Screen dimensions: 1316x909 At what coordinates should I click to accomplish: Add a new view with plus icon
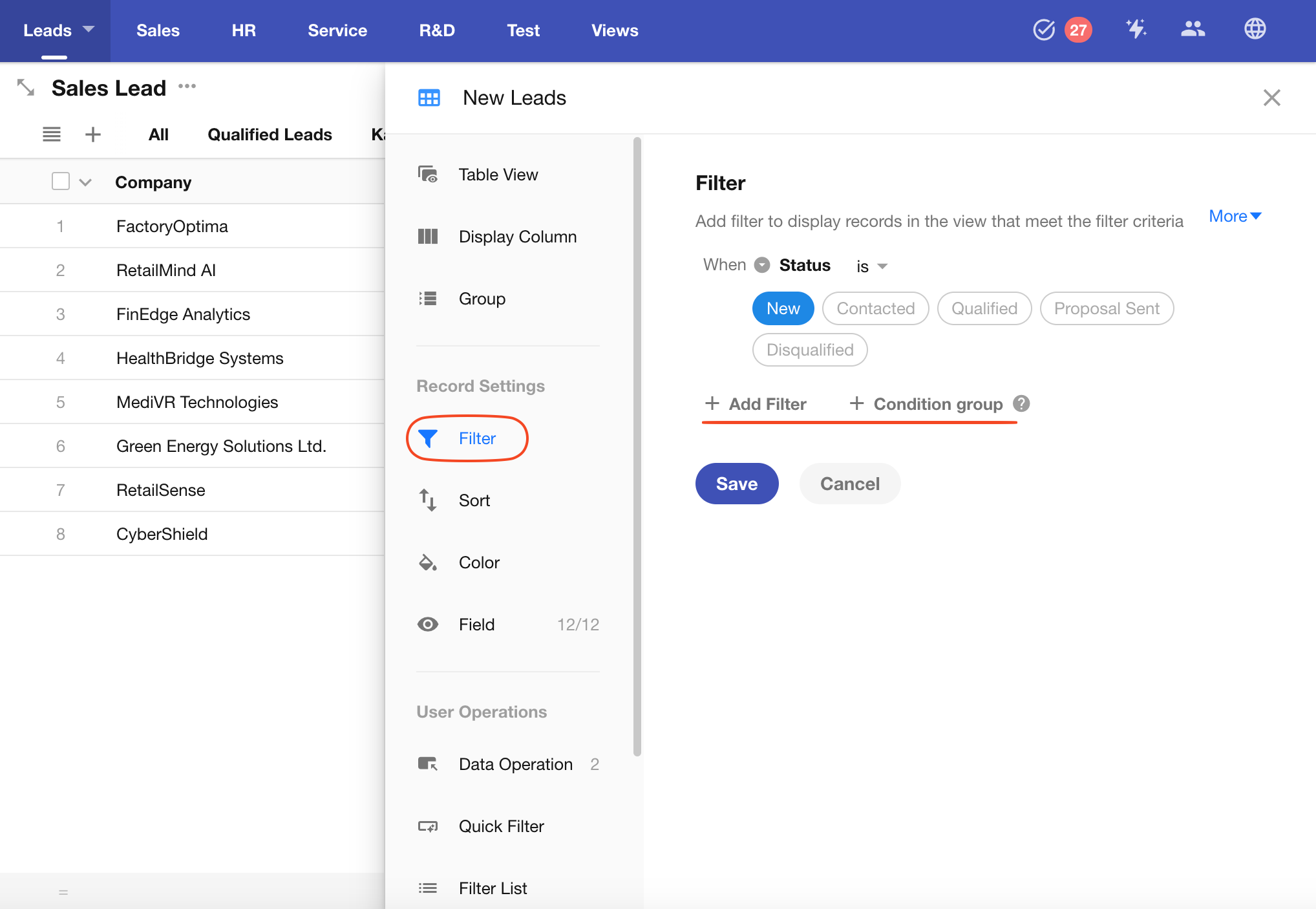click(x=93, y=134)
